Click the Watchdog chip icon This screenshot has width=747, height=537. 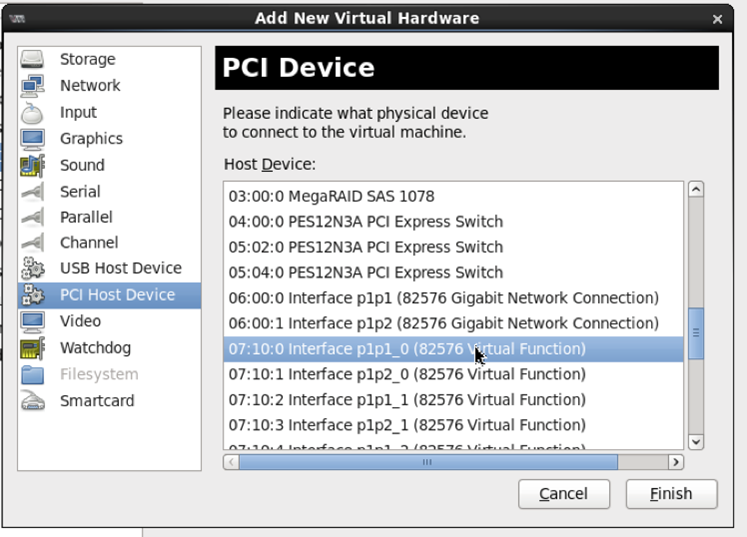[x=33, y=348]
